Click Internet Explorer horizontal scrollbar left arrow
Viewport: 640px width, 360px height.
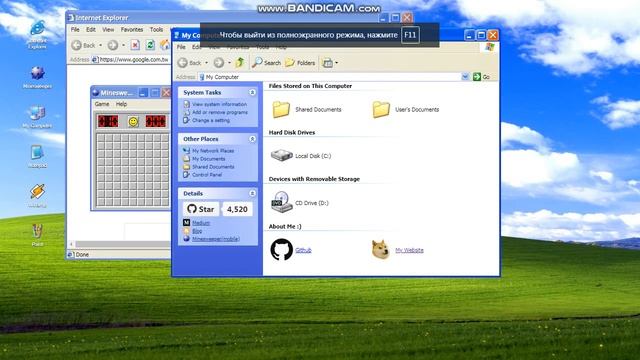click(x=71, y=244)
